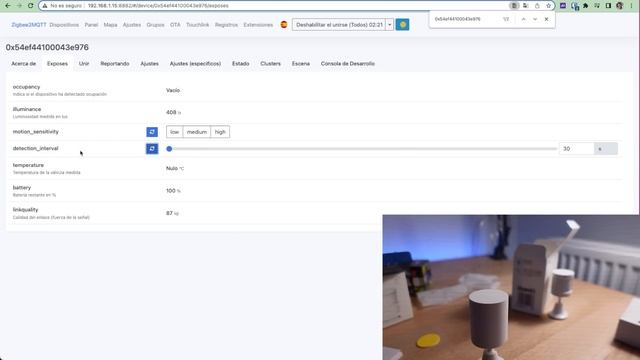Open the Unir tab
This screenshot has width=640, height=360.
[x=84, y=64]
